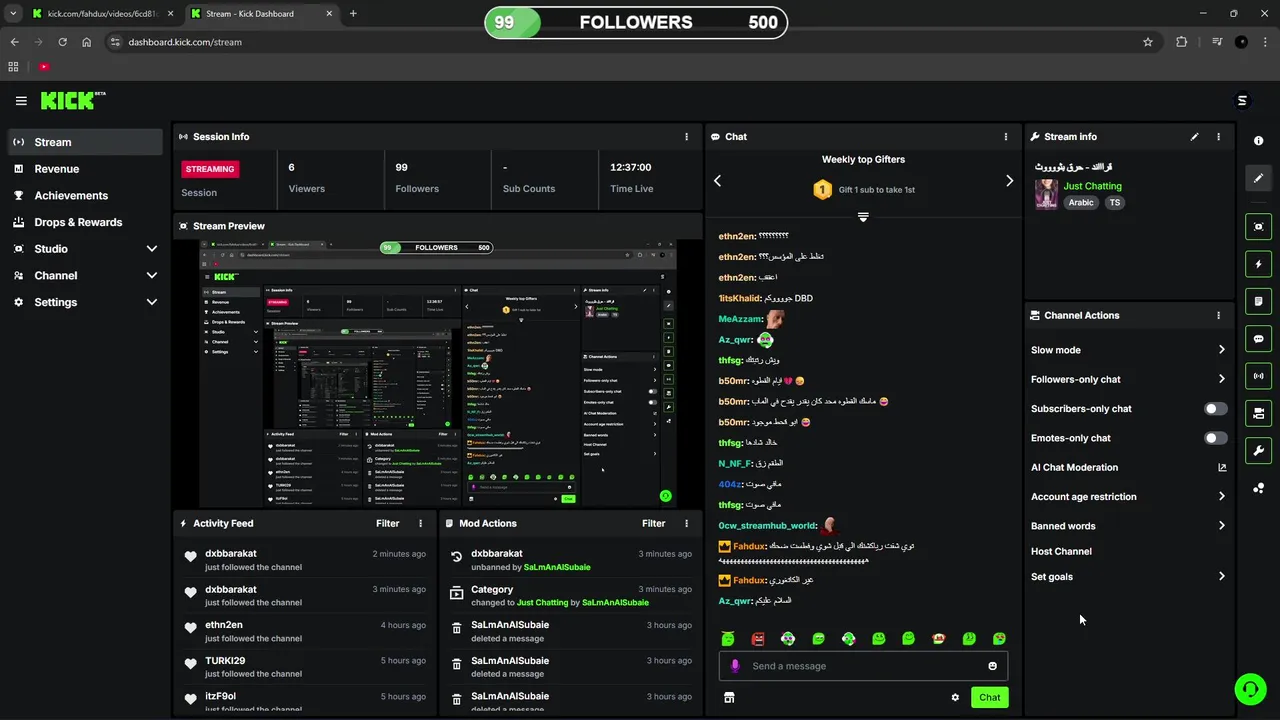Click the Just Chatting category link
Image resolution: width=1280 pixels, height=720 pixels.
coord(1092,186)
